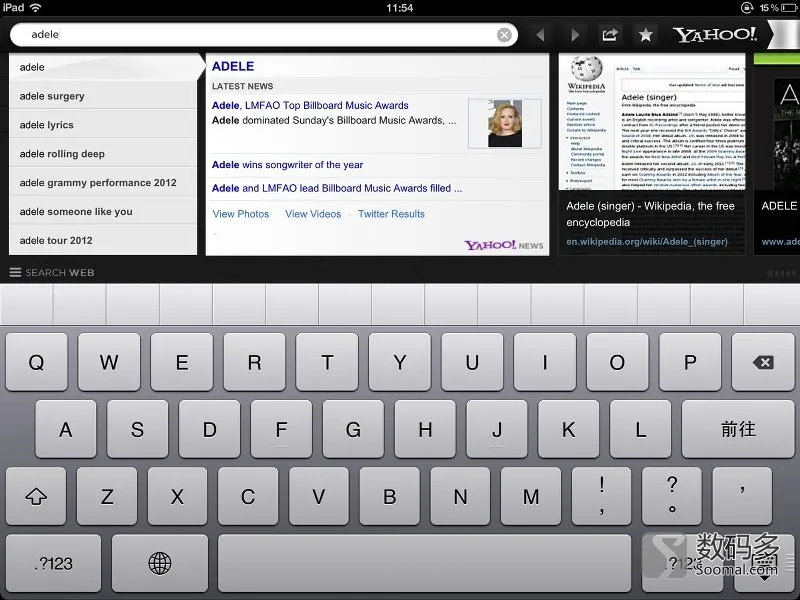Open 'Adele, LMFAO Top Billboard Music Awards'

pos(310,105)
